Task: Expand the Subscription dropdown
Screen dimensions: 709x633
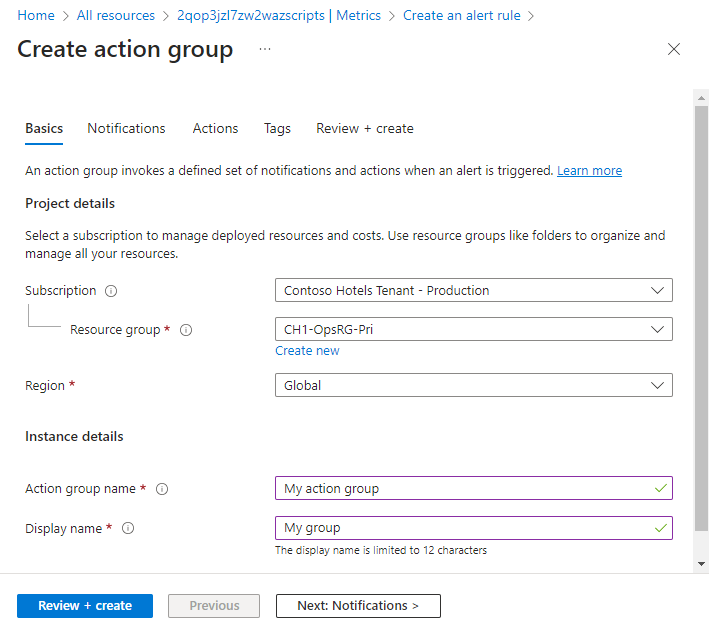Action: coord(473,290)
